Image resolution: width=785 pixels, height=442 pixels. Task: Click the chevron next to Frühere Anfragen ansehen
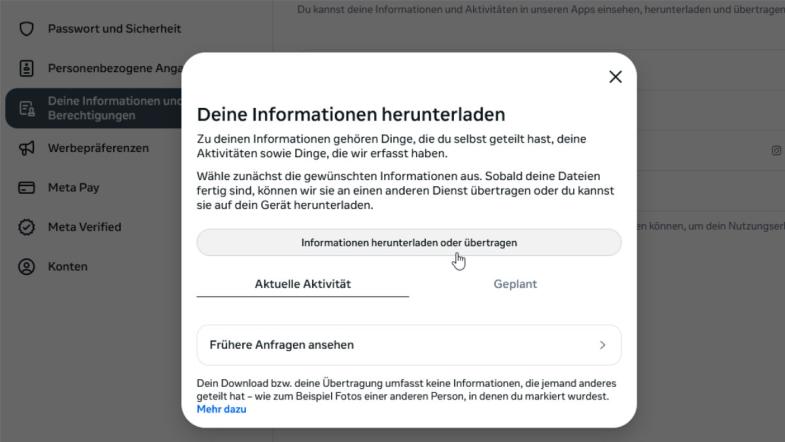click(x=602, y=345)
